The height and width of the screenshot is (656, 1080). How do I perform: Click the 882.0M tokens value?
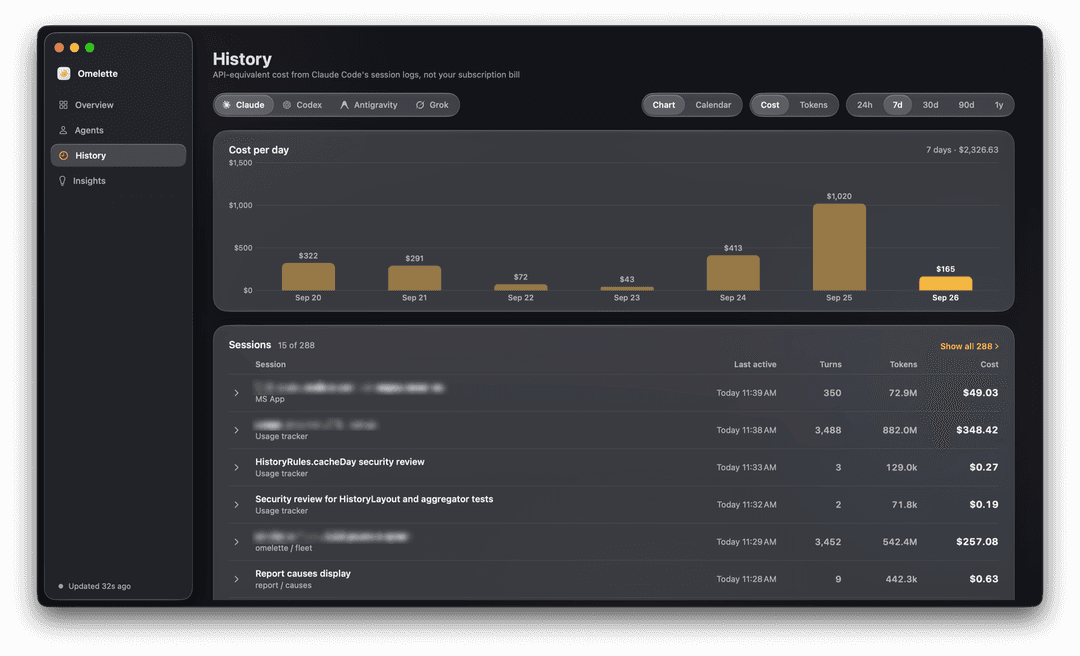[x=900, y=430]
